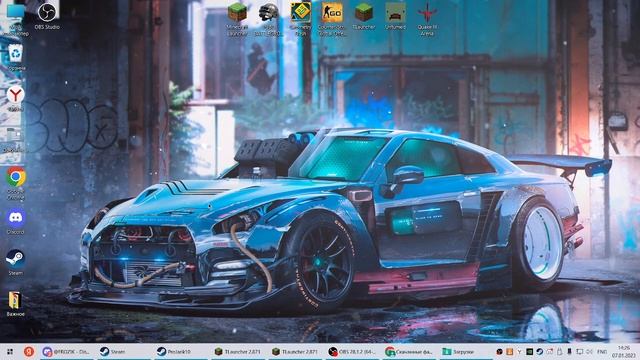Viewport: 640px width, 360px height.
Task: Open the clock and date flyout
Action: point(624,351)
